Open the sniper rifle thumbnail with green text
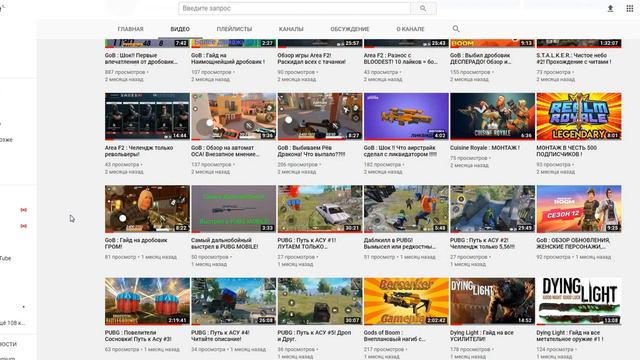This screenshot has width=640, height=360. [x=233, y=209]
